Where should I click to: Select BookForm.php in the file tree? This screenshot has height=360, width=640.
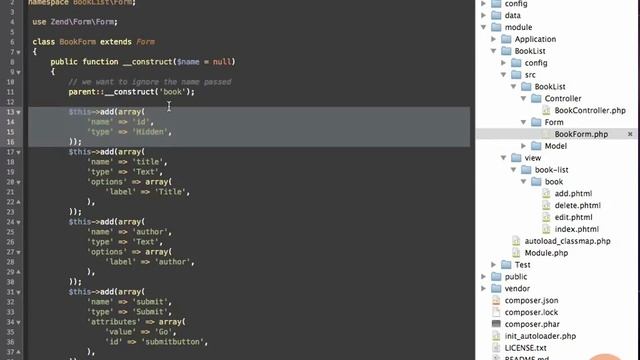(581, 134)
